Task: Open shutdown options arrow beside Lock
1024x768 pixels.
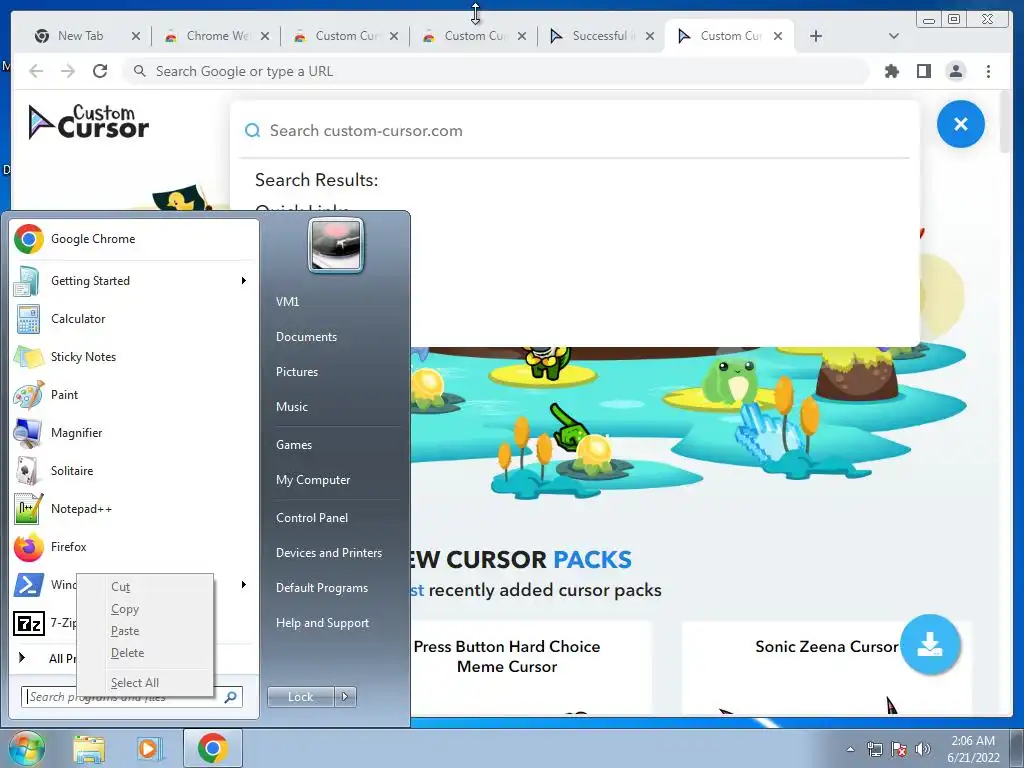Action: coord(345,697)
